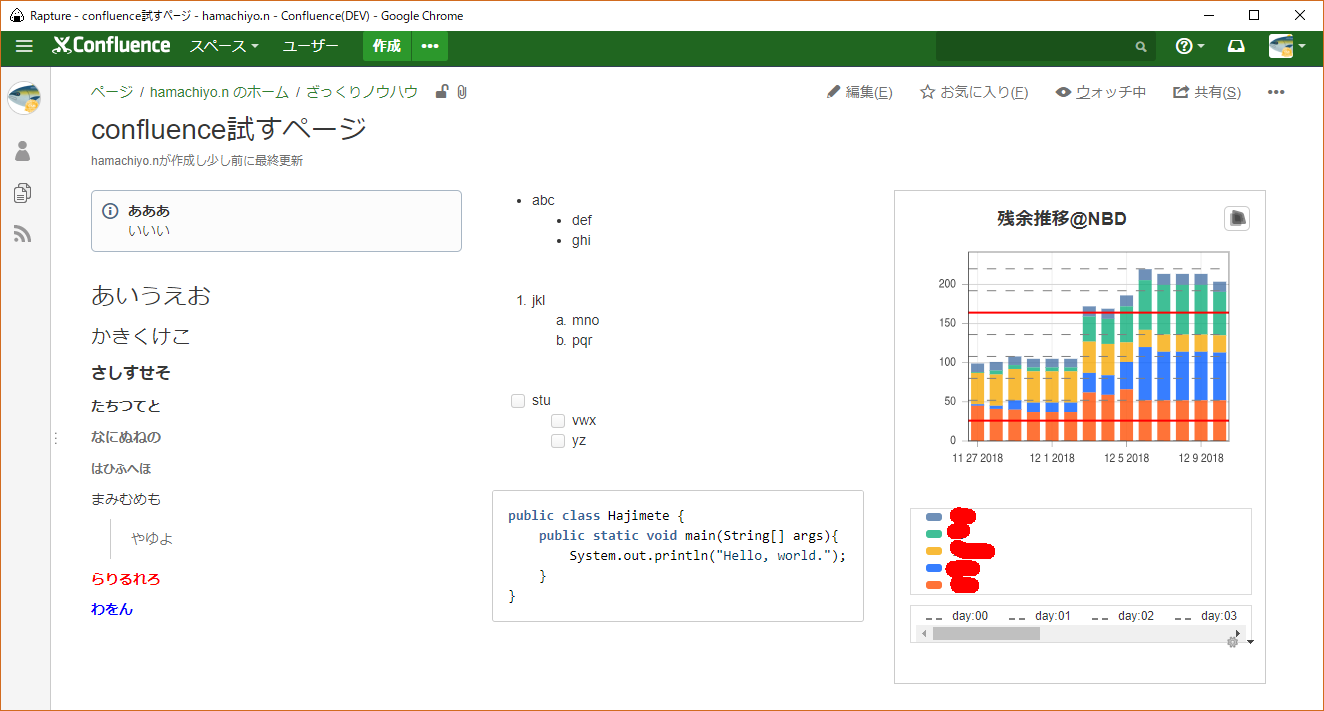Open the chart gear settings dropdown
This screenshot has width=1324, height=711.
(x=1237, y=642)
